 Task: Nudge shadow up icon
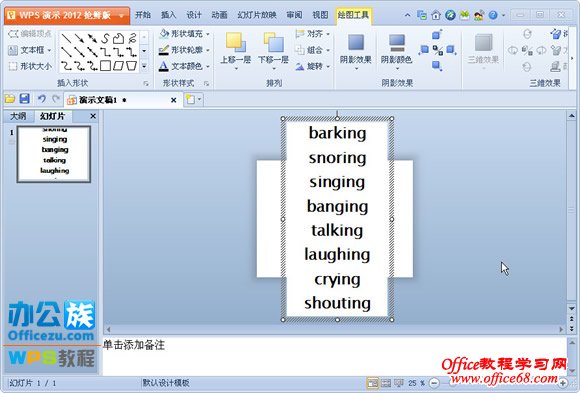(x=437, y=35)
